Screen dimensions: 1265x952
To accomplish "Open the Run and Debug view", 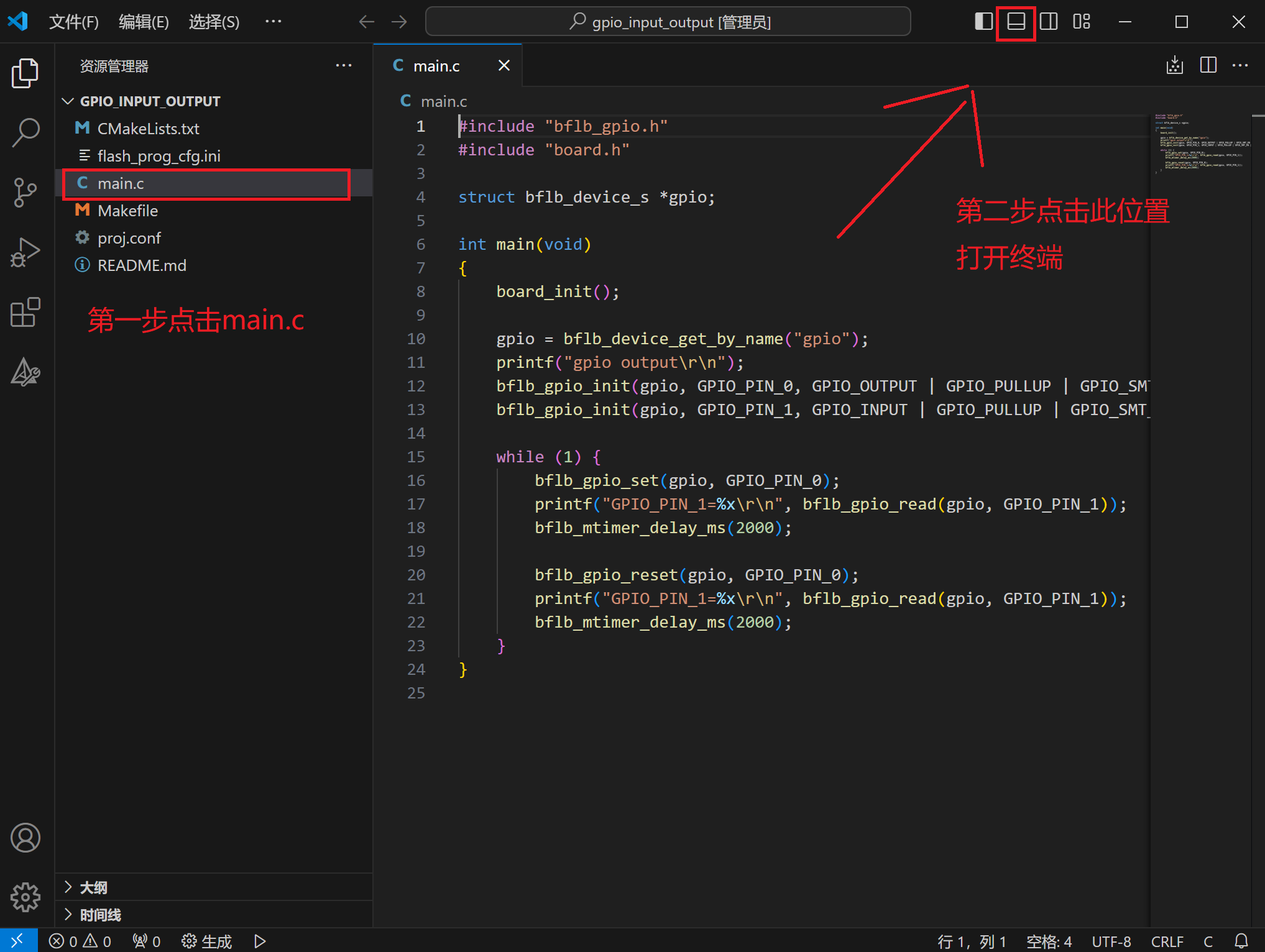I will [25, 252].
